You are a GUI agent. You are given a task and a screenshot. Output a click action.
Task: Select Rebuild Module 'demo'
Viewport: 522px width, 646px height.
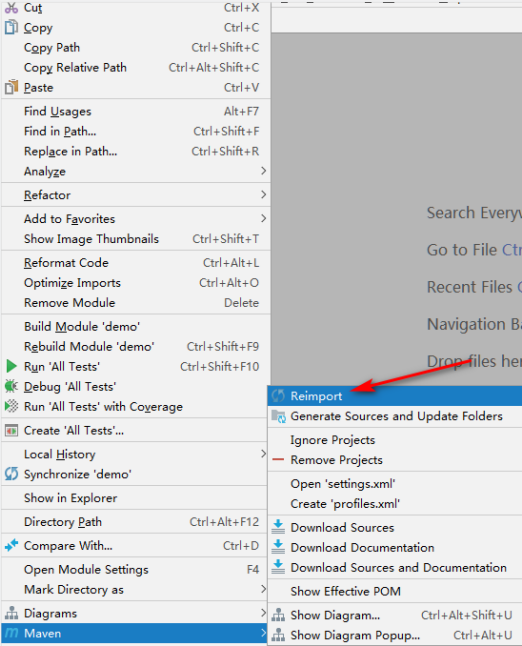coord(136,346)
